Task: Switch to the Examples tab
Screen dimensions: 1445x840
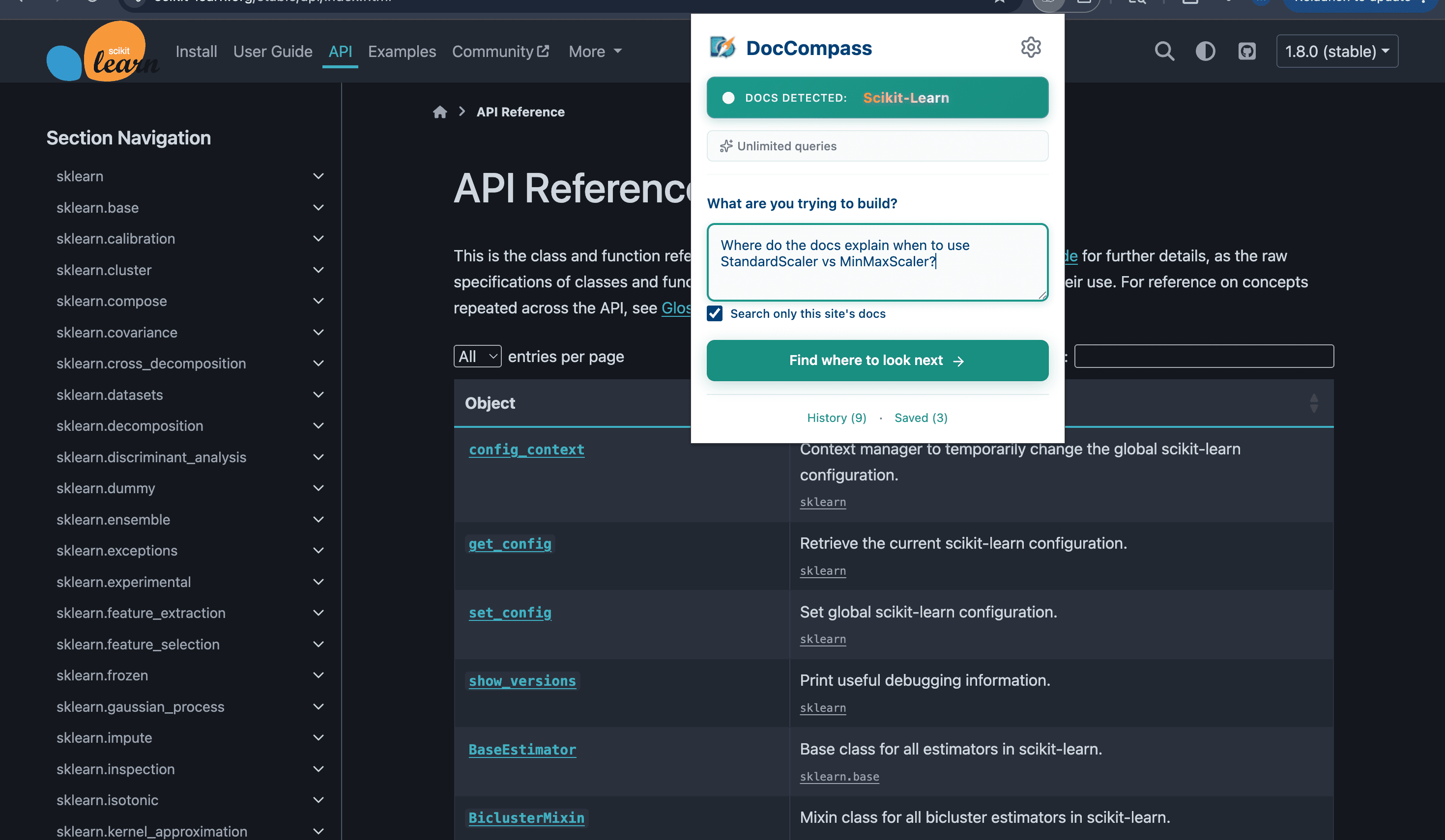Action: coord(402,51)
